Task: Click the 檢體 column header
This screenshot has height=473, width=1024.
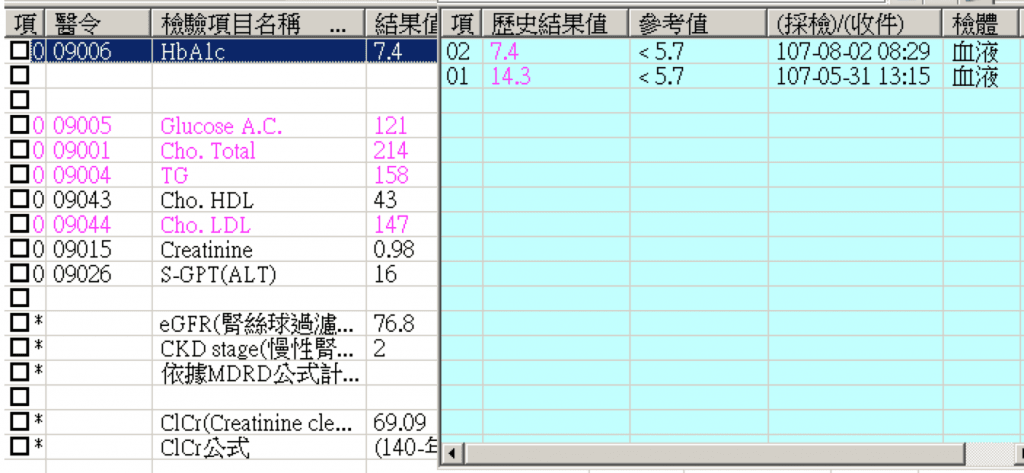Action: tap(975, 24)
